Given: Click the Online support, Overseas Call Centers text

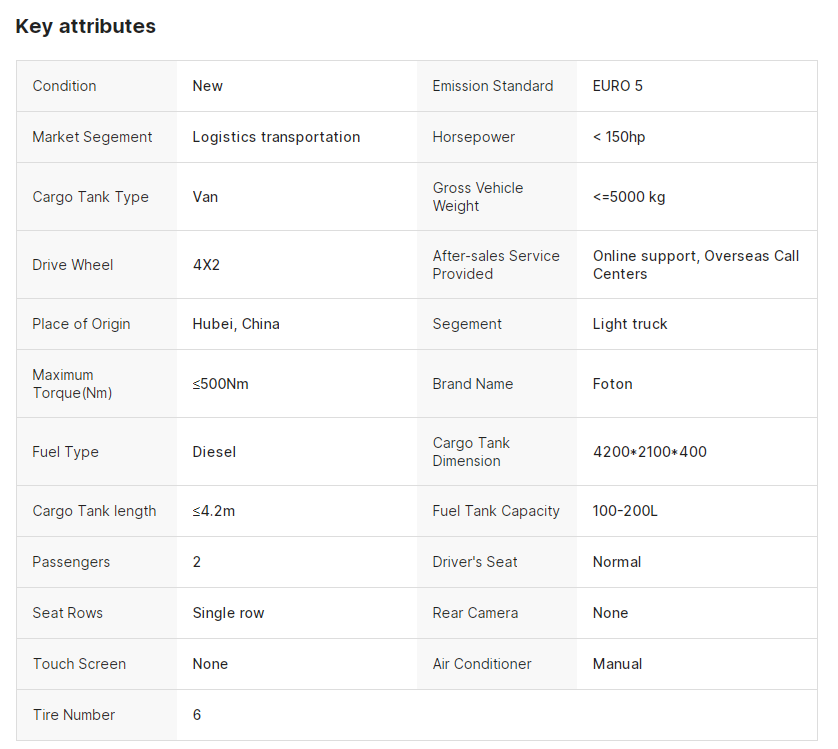Looking at the screenshot, I should coord(695,265).
